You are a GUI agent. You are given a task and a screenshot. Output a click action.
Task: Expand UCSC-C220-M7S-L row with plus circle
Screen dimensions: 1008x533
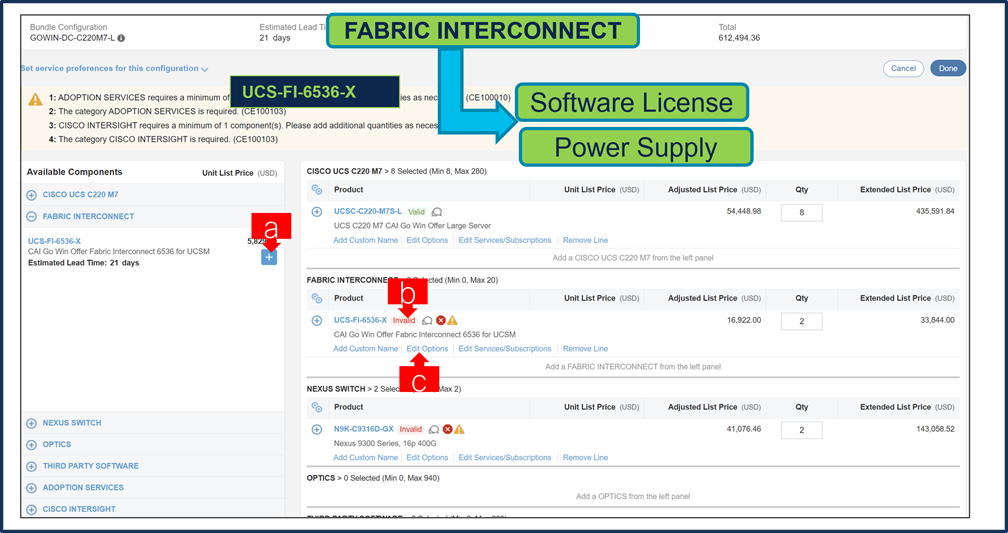click(x=316, y=212)
